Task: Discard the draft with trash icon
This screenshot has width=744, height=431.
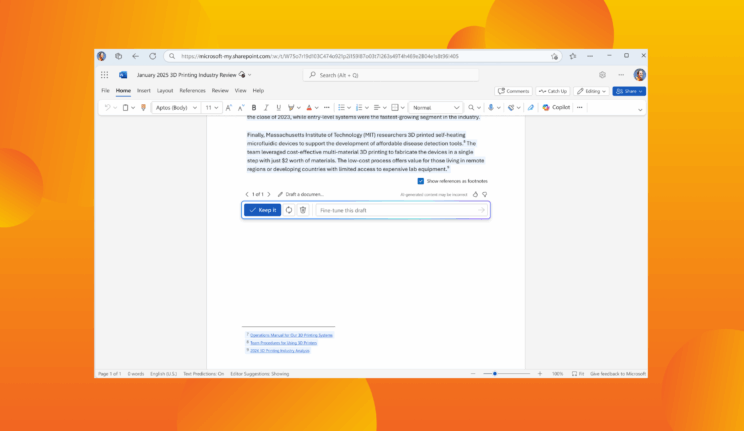Action: coord(303,210)
